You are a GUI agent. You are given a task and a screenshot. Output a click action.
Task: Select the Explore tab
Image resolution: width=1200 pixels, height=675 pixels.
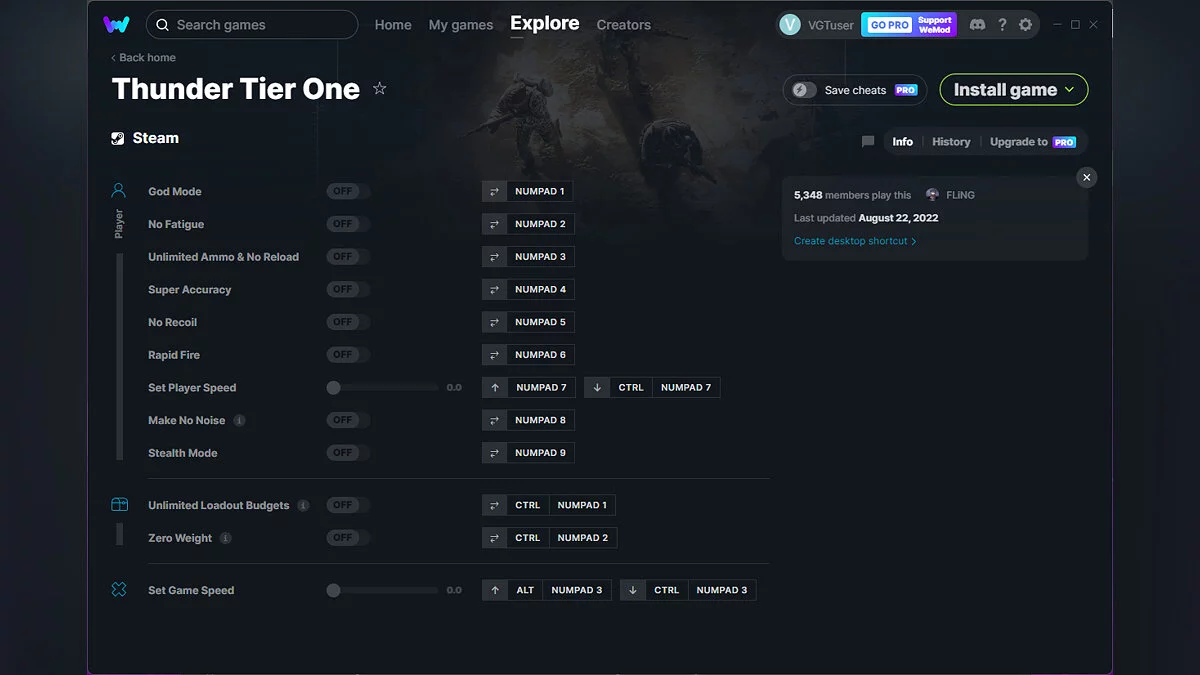tap(545, 23)
